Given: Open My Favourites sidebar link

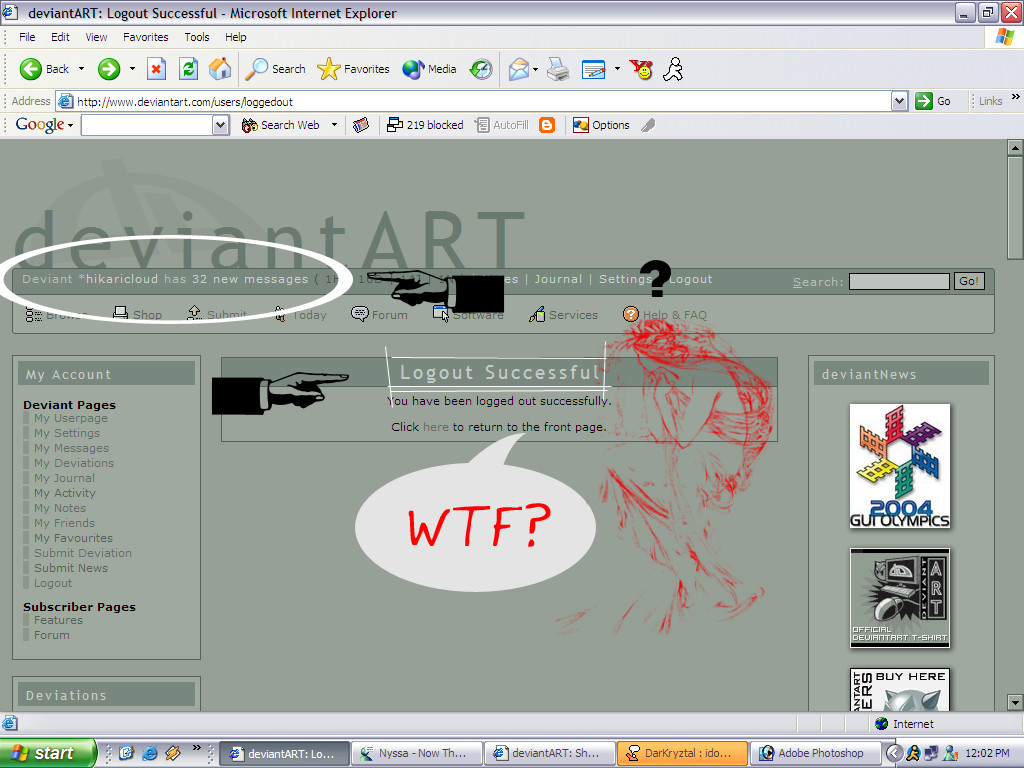Looking at the screenshot, I should (74, 538).
